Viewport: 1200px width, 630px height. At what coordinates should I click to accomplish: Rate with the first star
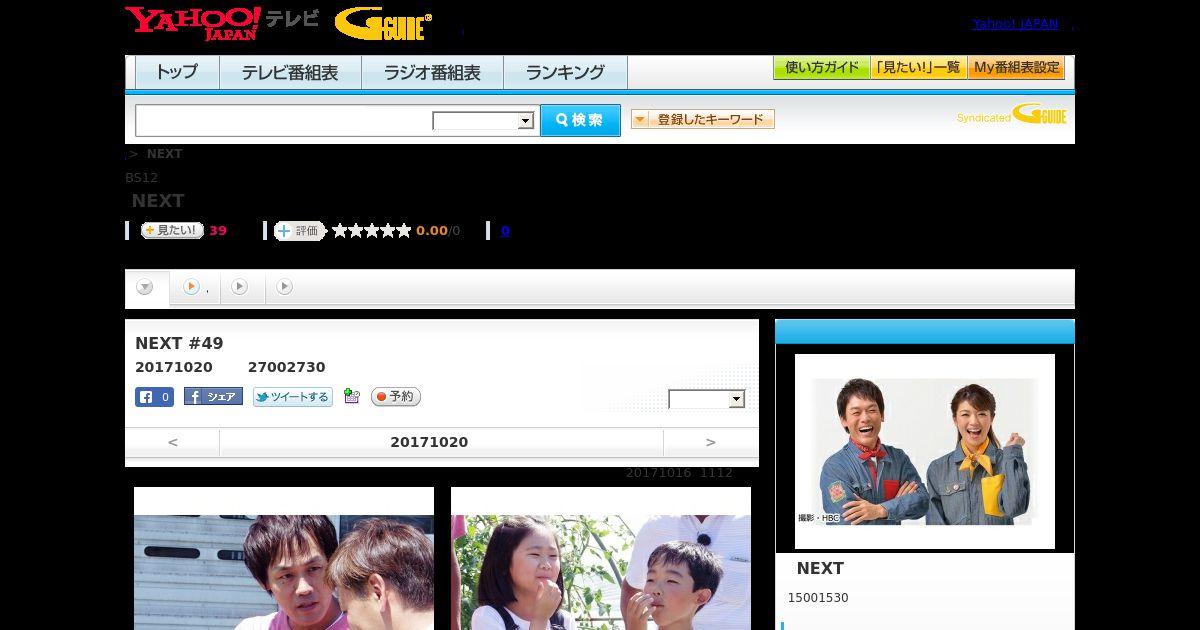(x=340, y=231)
